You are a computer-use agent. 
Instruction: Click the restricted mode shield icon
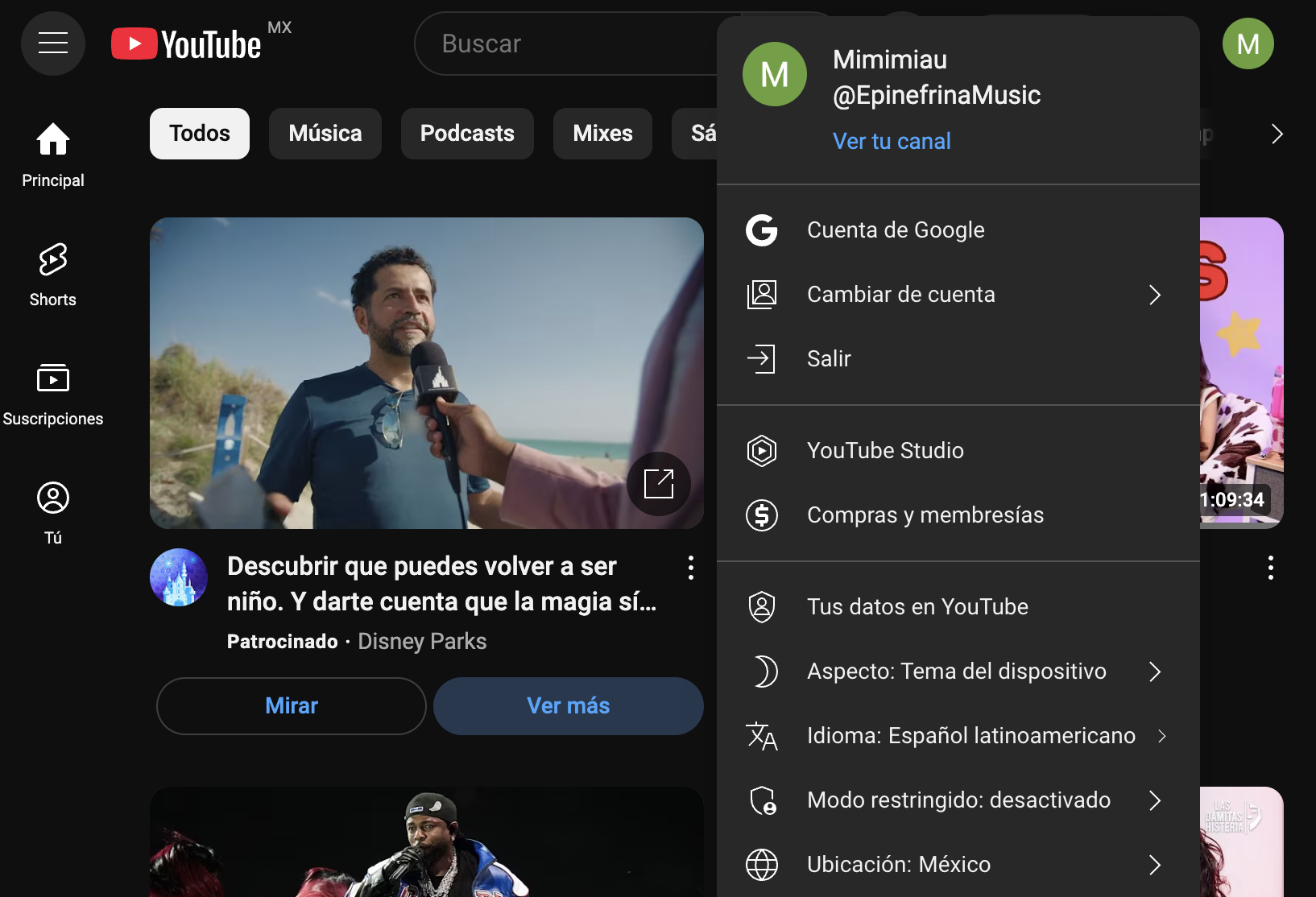tap(762, 800)
